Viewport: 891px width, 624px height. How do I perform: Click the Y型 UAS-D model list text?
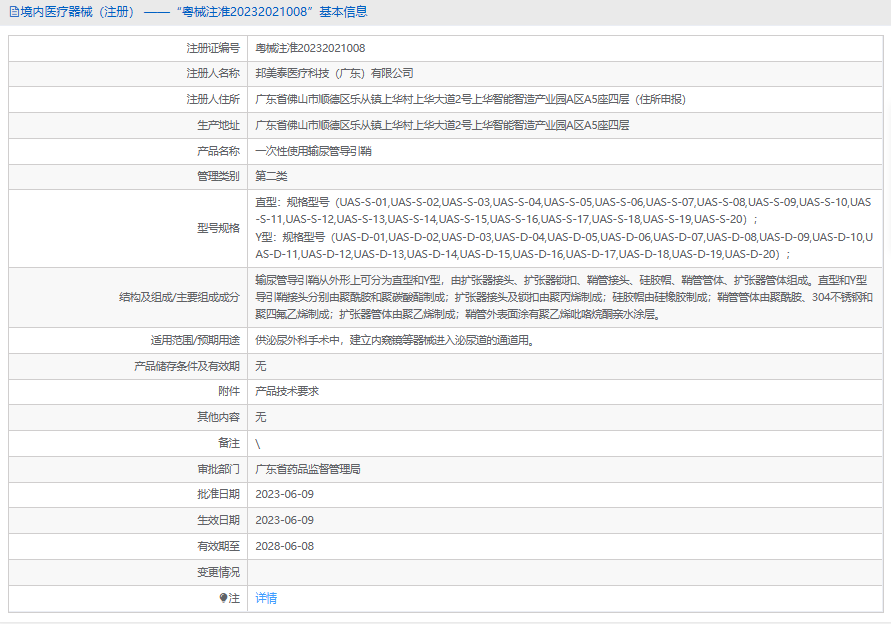click(564, 246)
